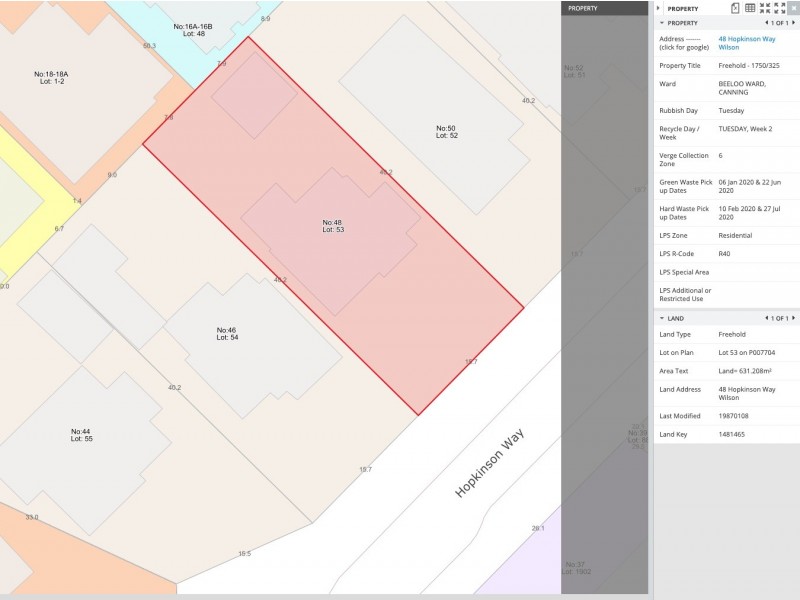Image resolution: width=800 pixels, height=600 pixels.
Task: Click the highlighted No:48 Lot 53 parcel
Action: [x=333, y=226]
